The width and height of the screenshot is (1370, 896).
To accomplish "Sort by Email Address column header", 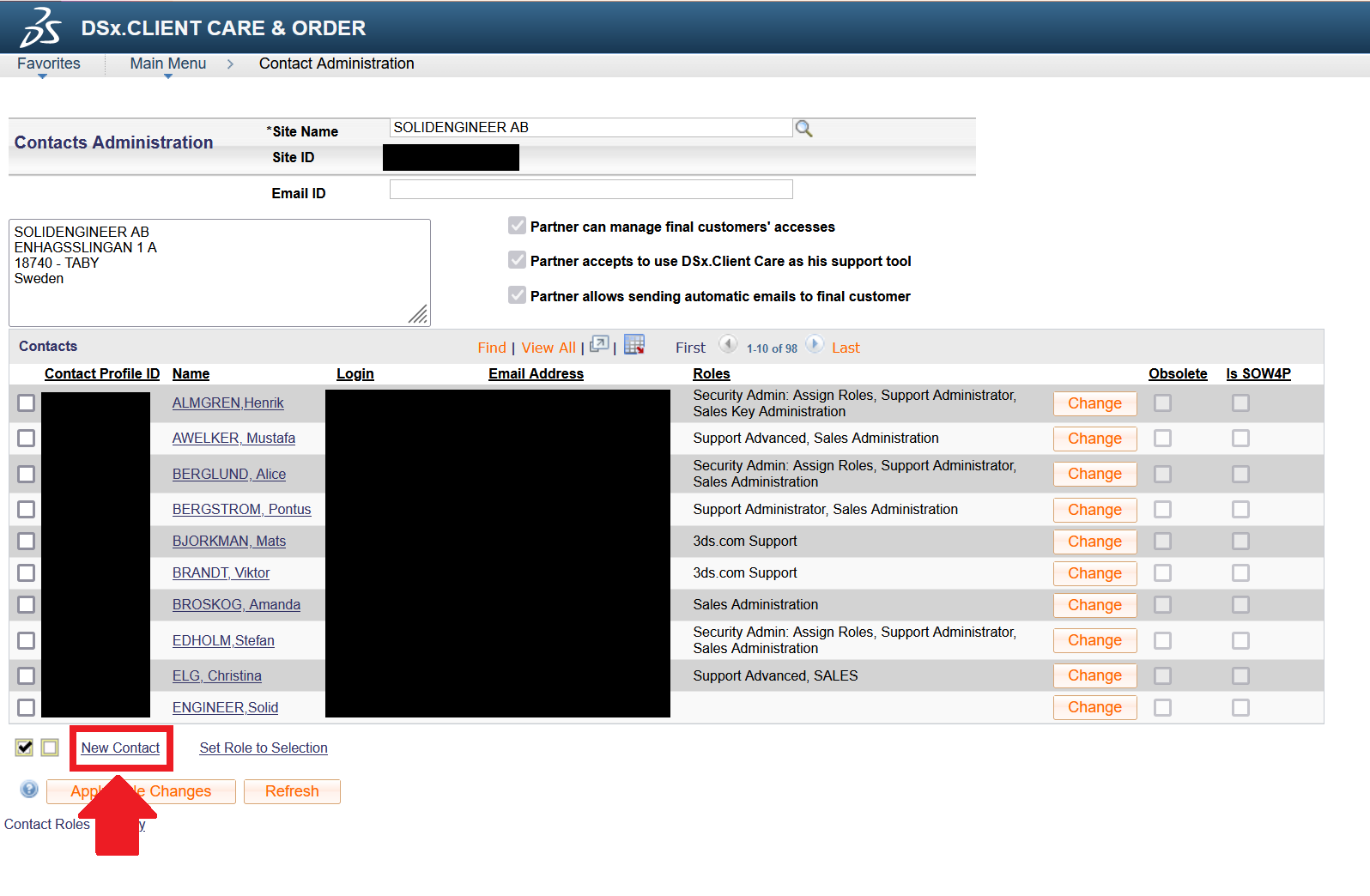I will click(x=536, y=374).
